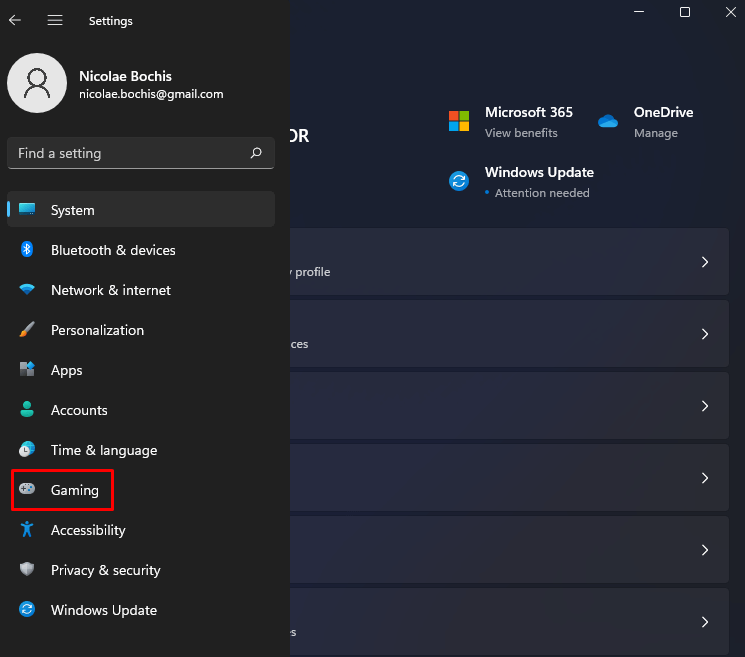The height and width of the screenshot is (657, 745).
Task: Click Windows Update Attention needed link
Action: tap(541, 193)
